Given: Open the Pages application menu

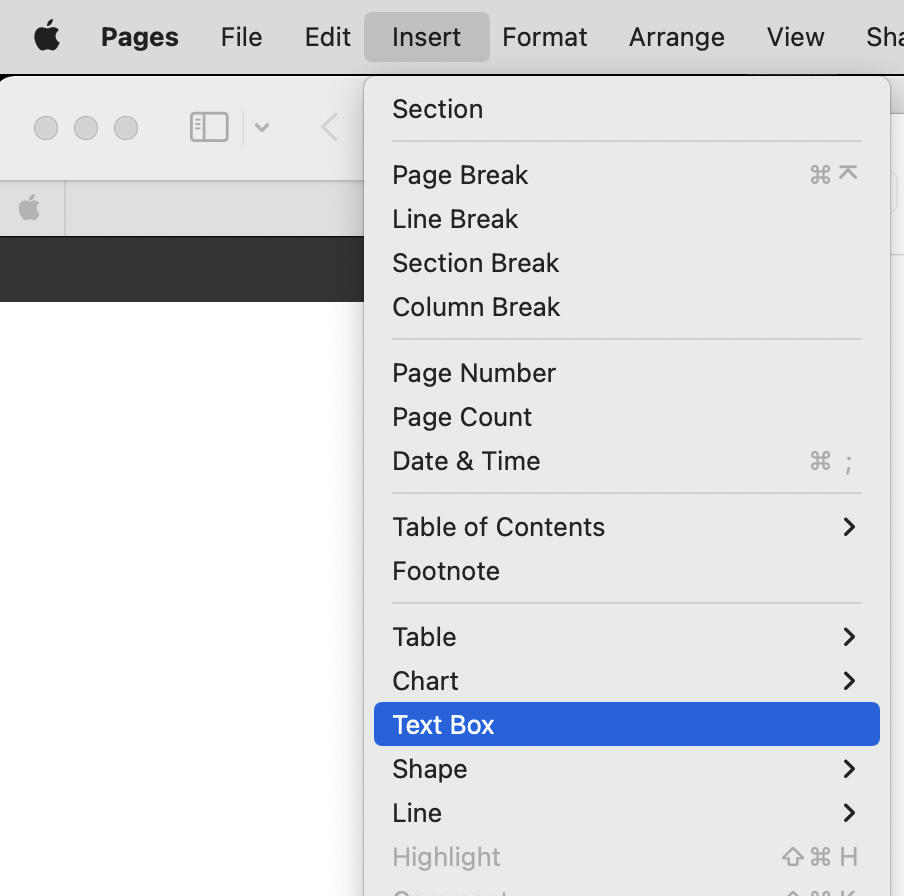Looking at the screenshot, I should (140, 37).
